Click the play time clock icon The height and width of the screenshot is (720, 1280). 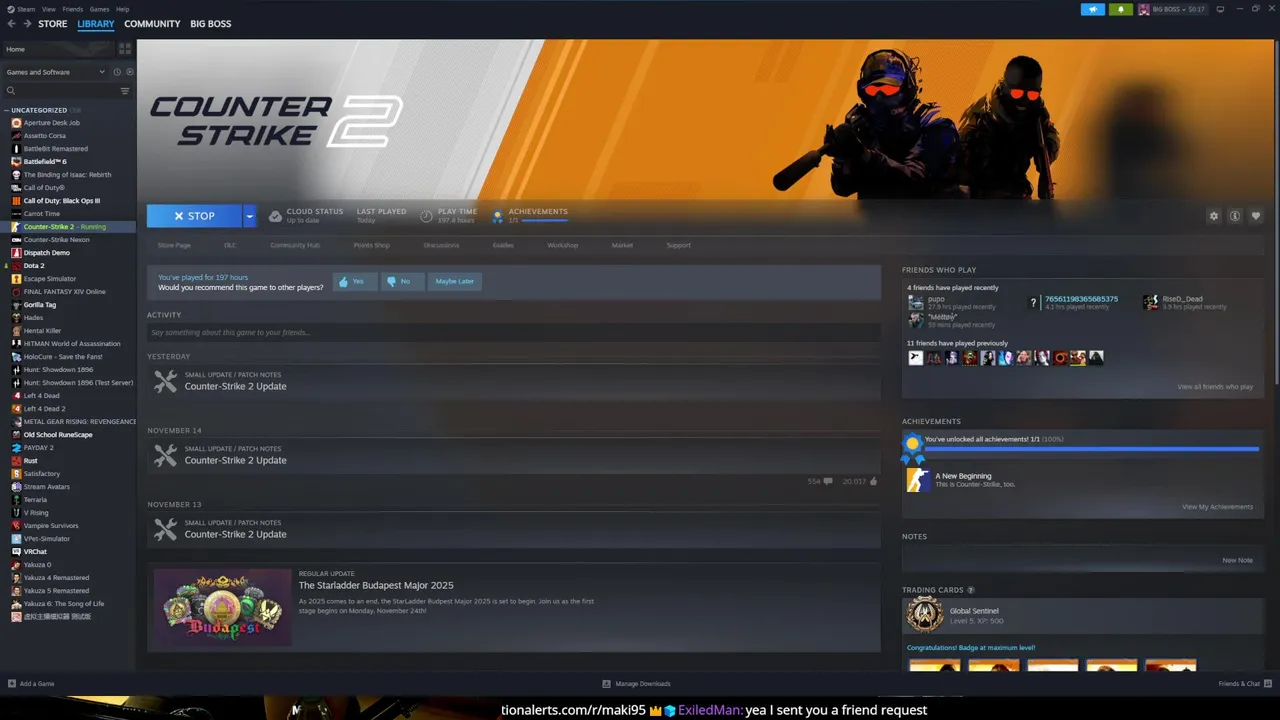pos(427,216)
